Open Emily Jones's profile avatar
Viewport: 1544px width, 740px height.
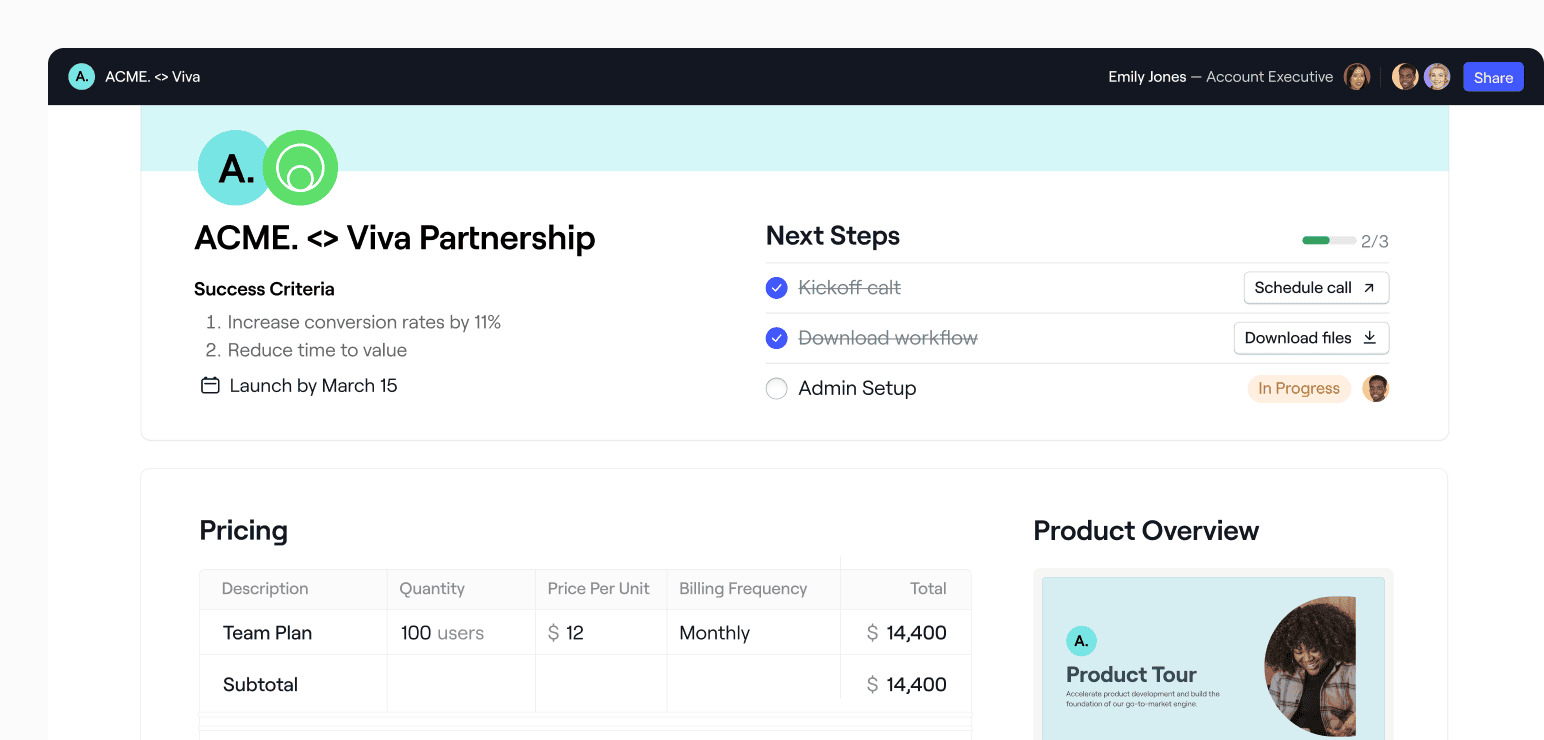[x=1357, y=77]
